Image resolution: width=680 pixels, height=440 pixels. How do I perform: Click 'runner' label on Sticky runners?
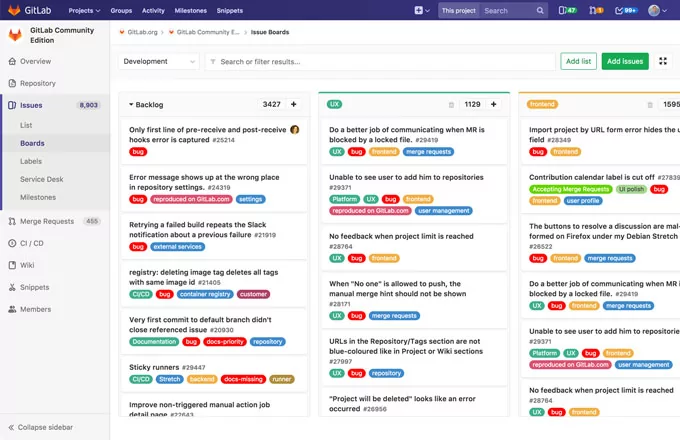tap(281, 379)
